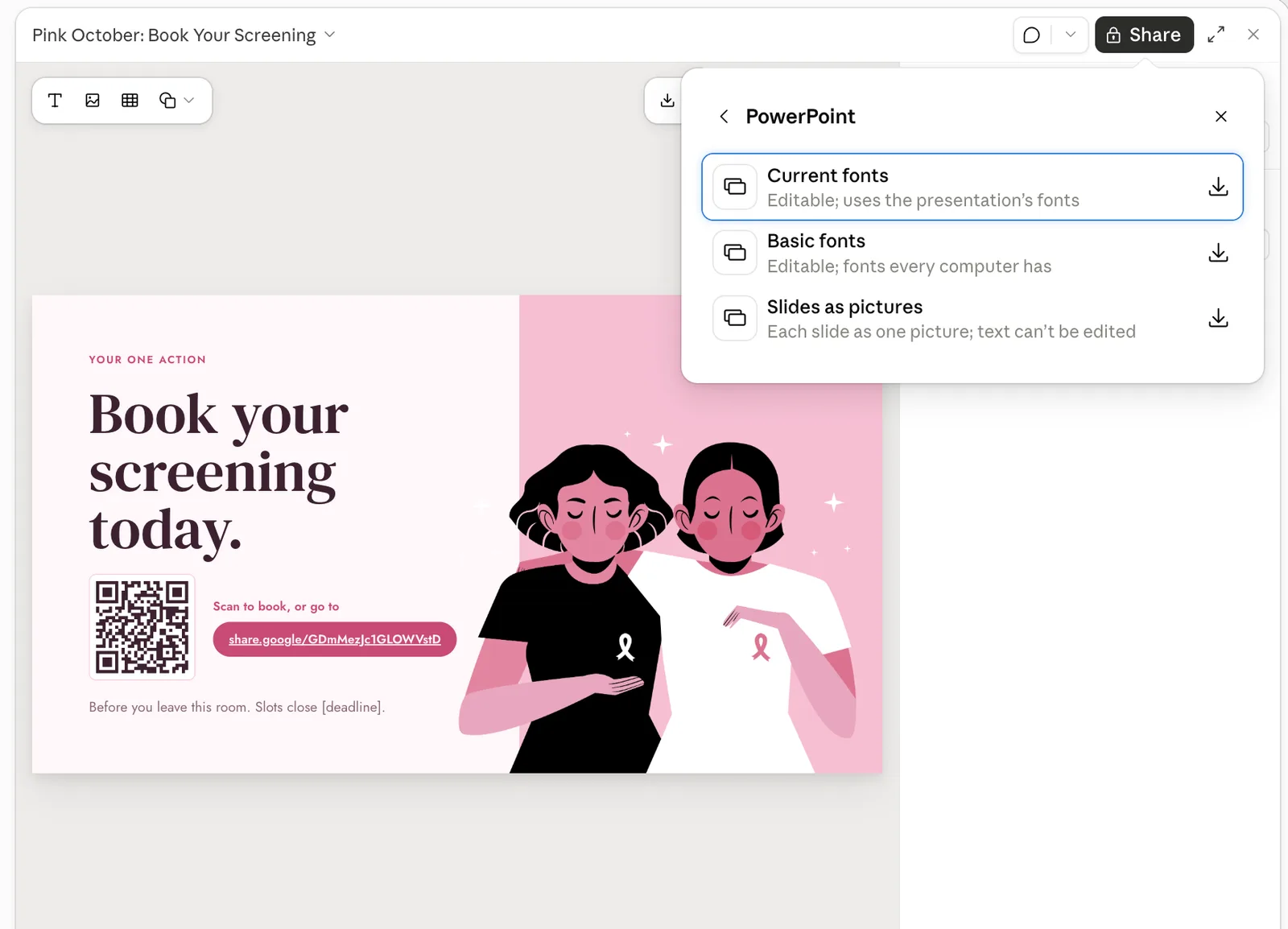Open the comments bubble icon
Viewport: 1288px width, 929px height.
(x=1031, y=35)
